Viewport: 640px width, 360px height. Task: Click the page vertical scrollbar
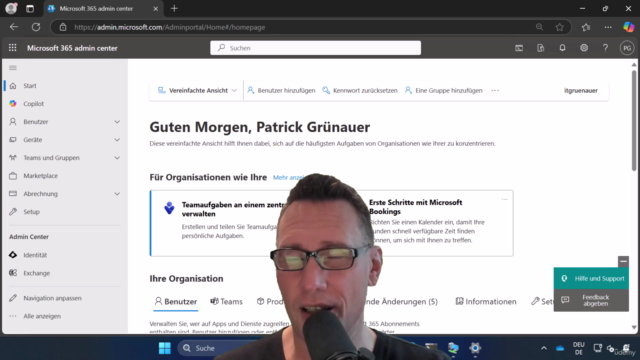(634, 120)
